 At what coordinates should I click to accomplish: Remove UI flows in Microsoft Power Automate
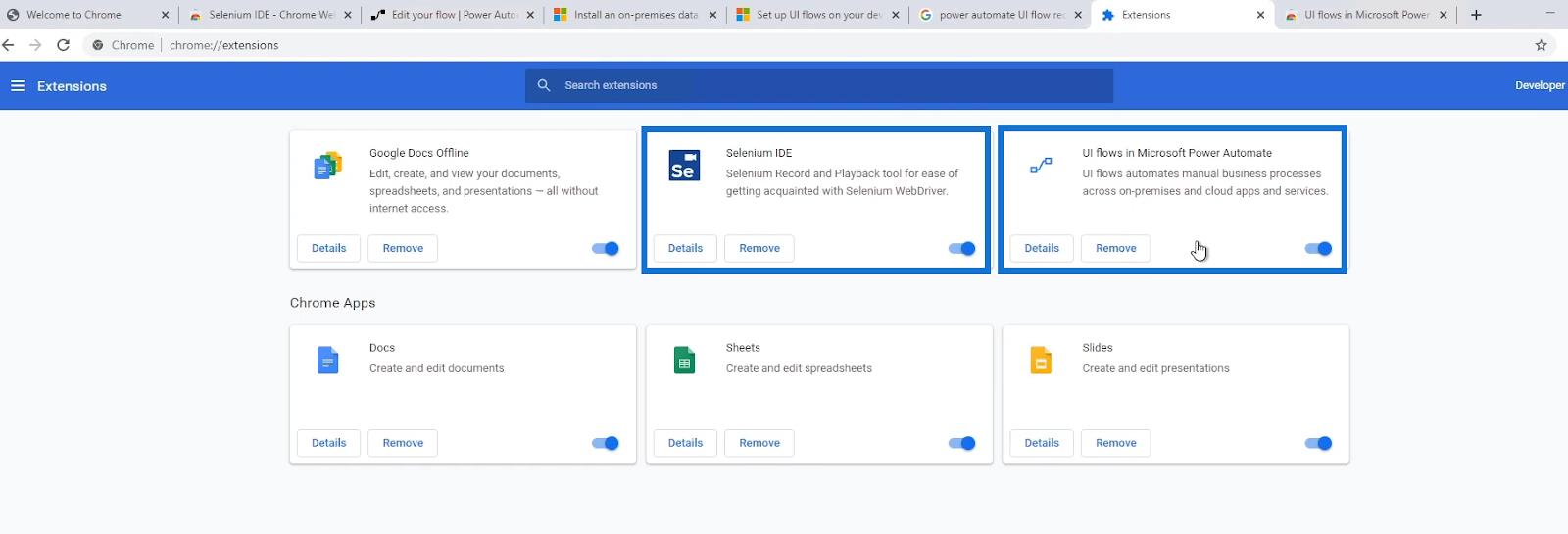point(1116,248)
